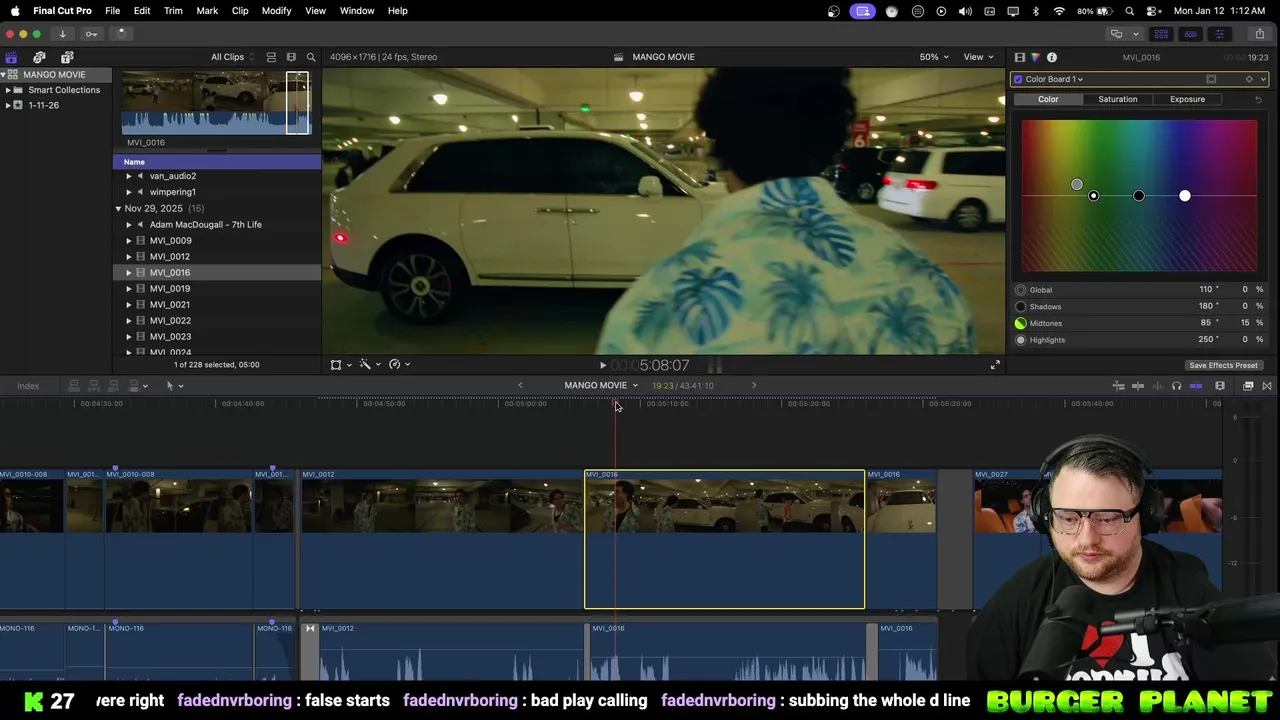1280x720 pixels.
Task: Open the Apple menu
Action: point(15,11)
